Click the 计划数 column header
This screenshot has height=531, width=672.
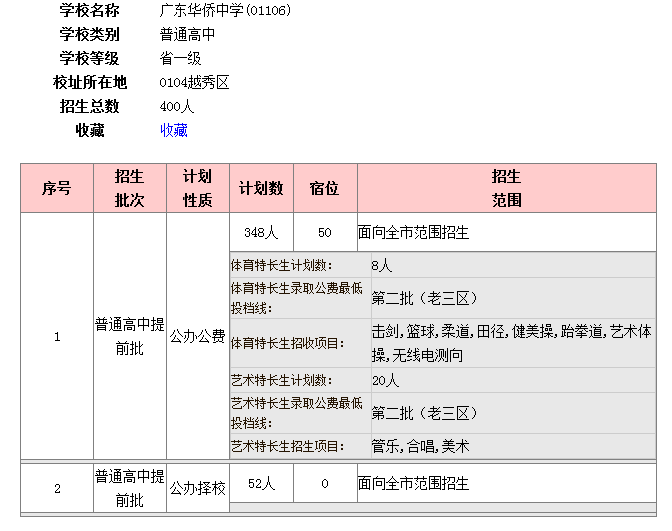pos(261,188)
